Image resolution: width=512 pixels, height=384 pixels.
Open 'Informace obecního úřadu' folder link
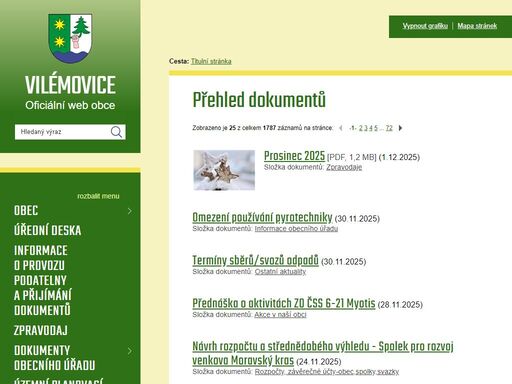[x=296, y=229]
